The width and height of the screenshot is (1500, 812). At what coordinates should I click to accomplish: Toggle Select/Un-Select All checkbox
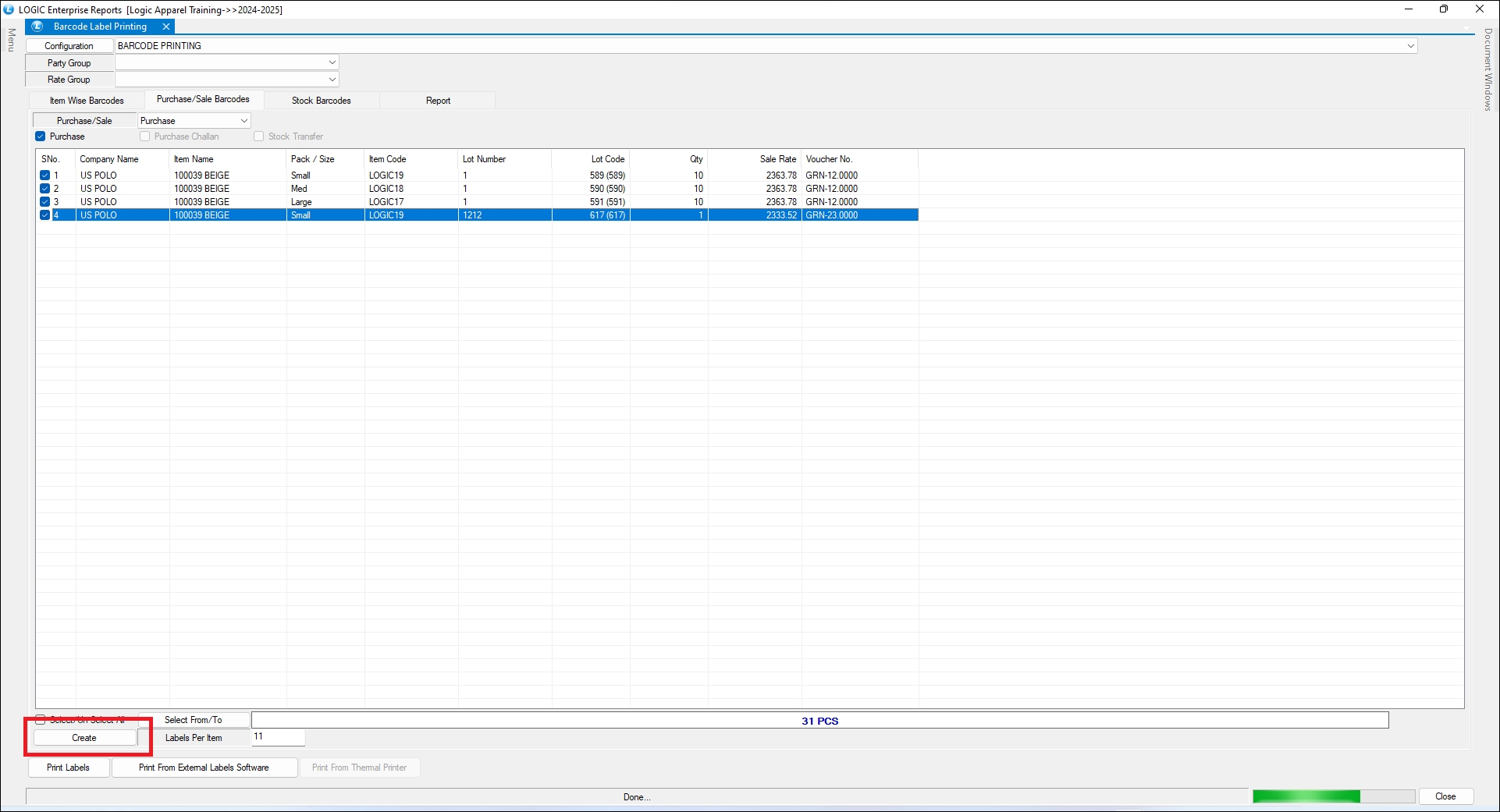coord(41,720)
